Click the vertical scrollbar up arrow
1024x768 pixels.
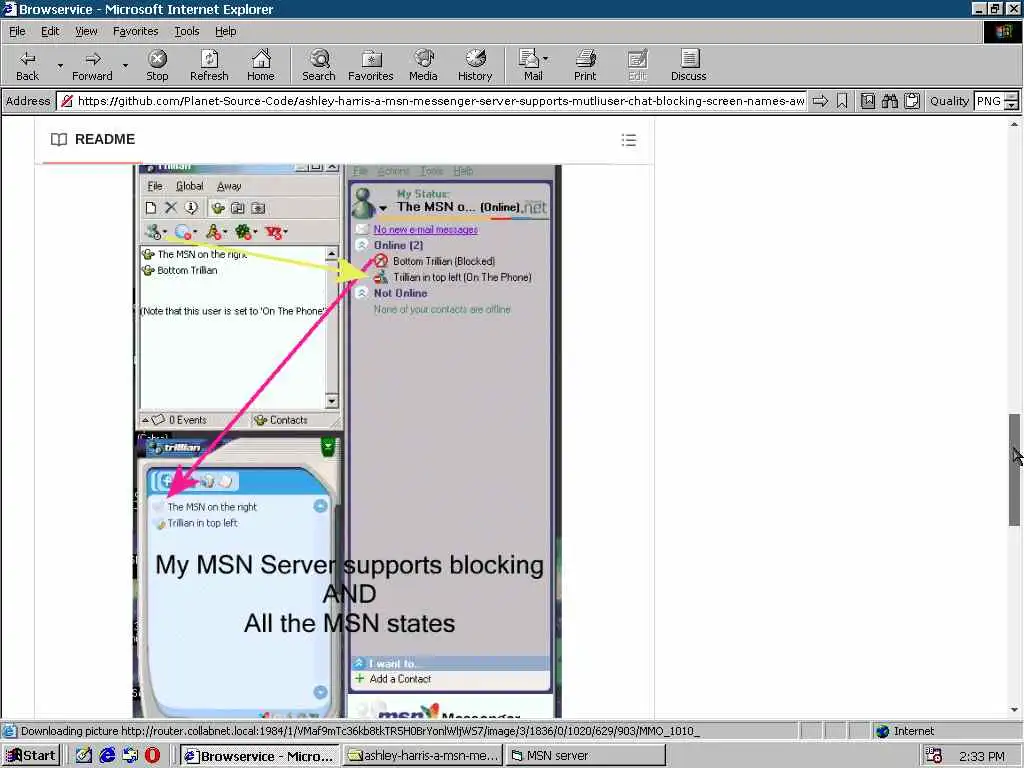pyautogui.click(x=1014, y=123)
